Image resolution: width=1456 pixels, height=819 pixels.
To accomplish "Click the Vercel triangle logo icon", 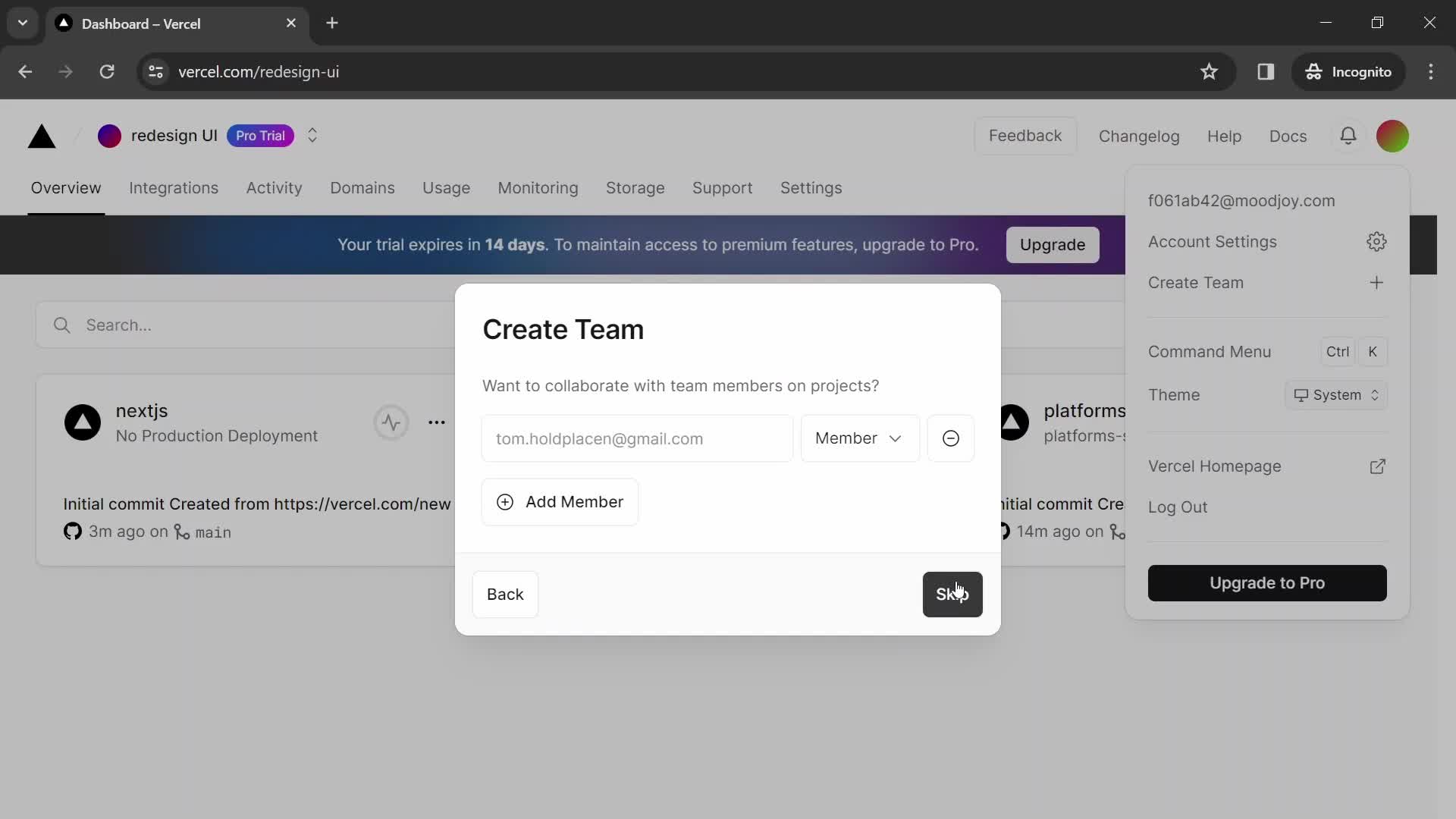I will pyautogui.click(x=41, y=136).
